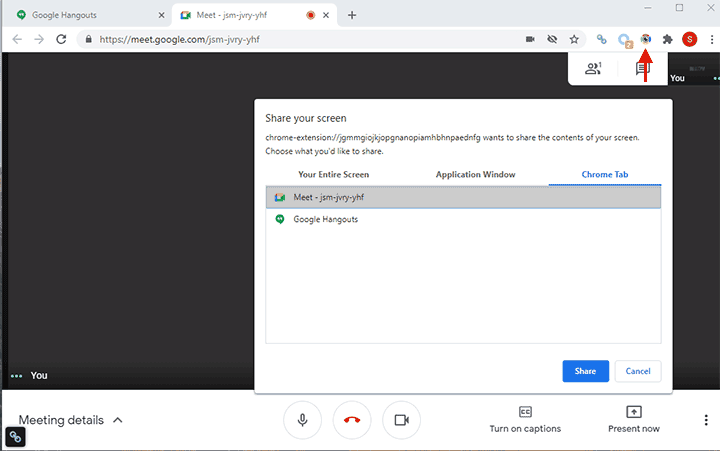Click the link icon at bottom left
This screenshot has width=720, height=451.
pyautogui.click(x=15, y=437)
